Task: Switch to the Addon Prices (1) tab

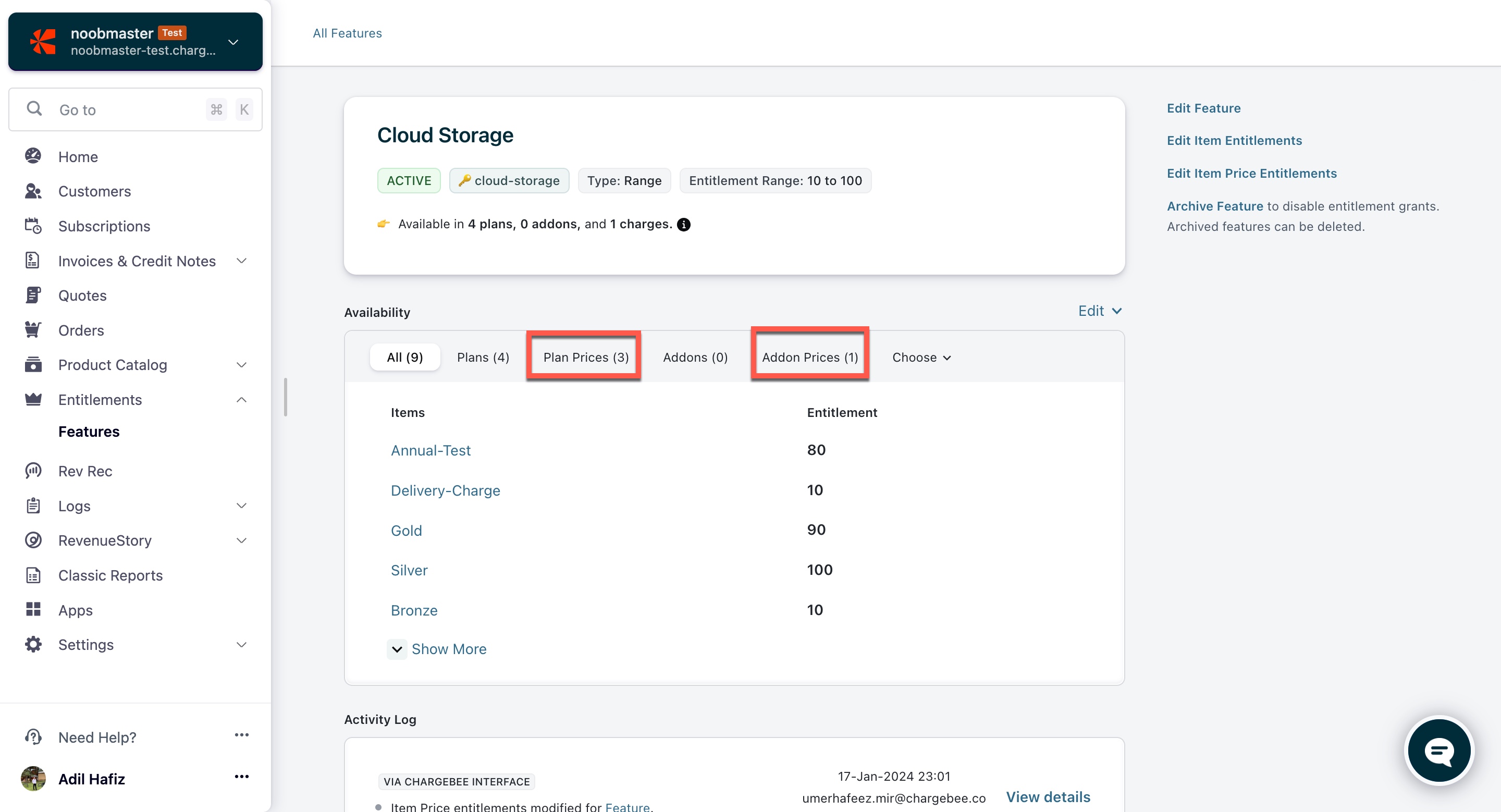Action: point(809,357)
